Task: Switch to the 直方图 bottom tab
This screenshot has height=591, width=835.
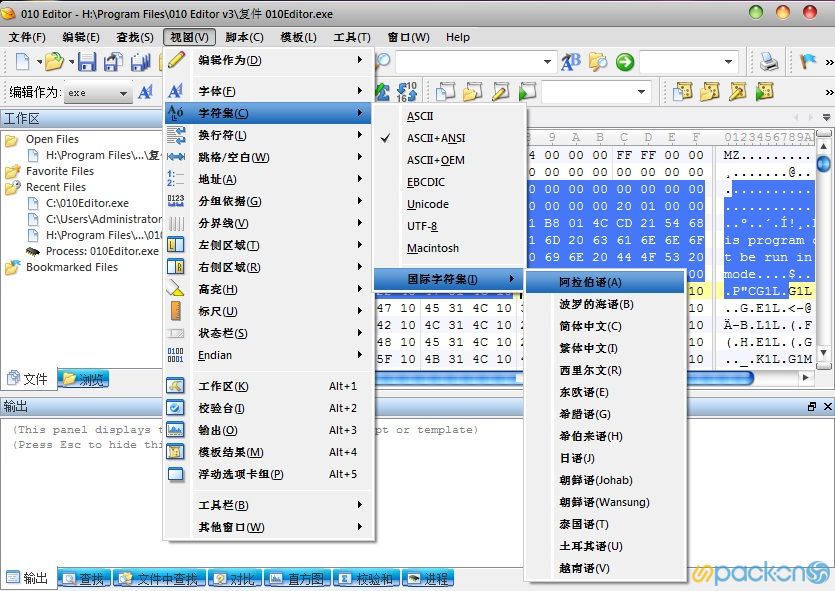Action: pos(297,578)
